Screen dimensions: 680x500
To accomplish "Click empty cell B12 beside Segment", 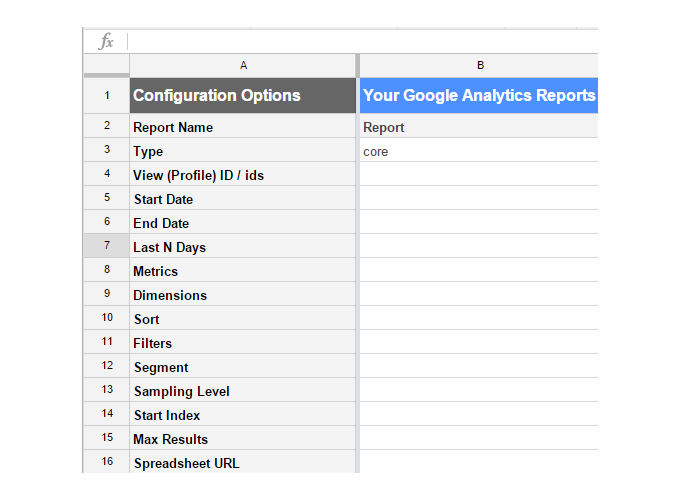I will pos(479,366).
